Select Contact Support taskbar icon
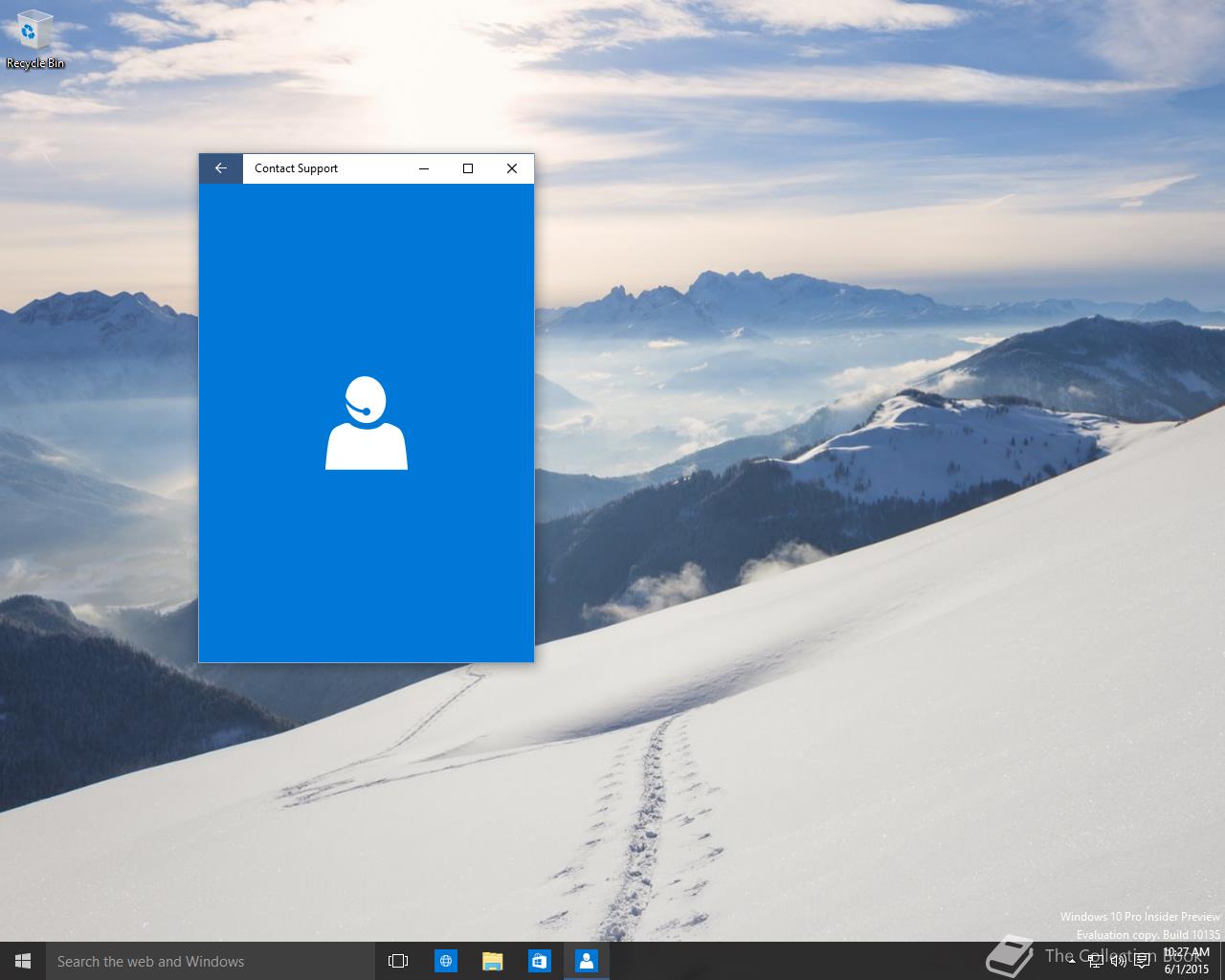This screenshot has height=980, width=1225. (x=587, y=961)
